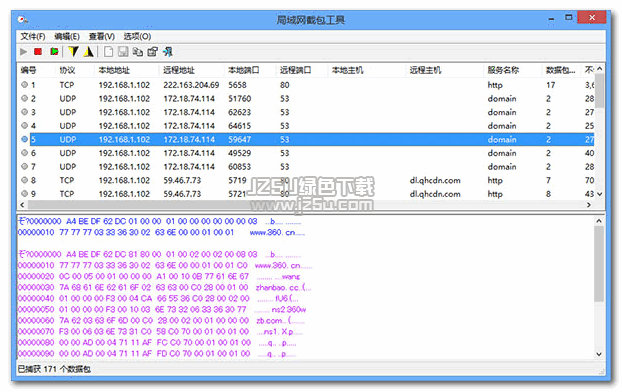Click local port 62623 in row 3

[240, 112]
